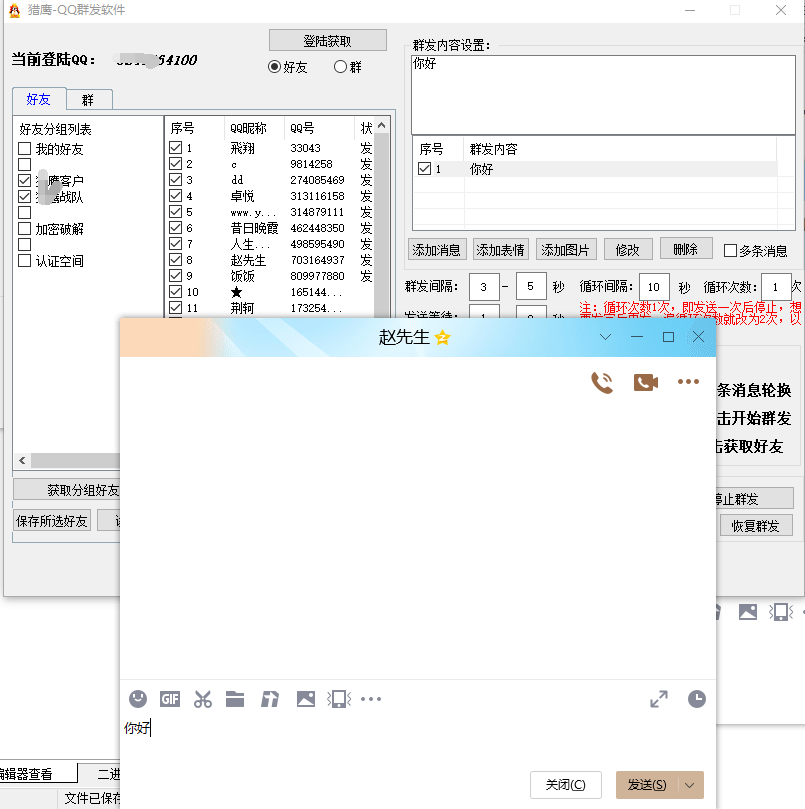Viewport: 805px width, 809px height.
Task: Uncheck friend row 4 卓悦
Action: 175,196
